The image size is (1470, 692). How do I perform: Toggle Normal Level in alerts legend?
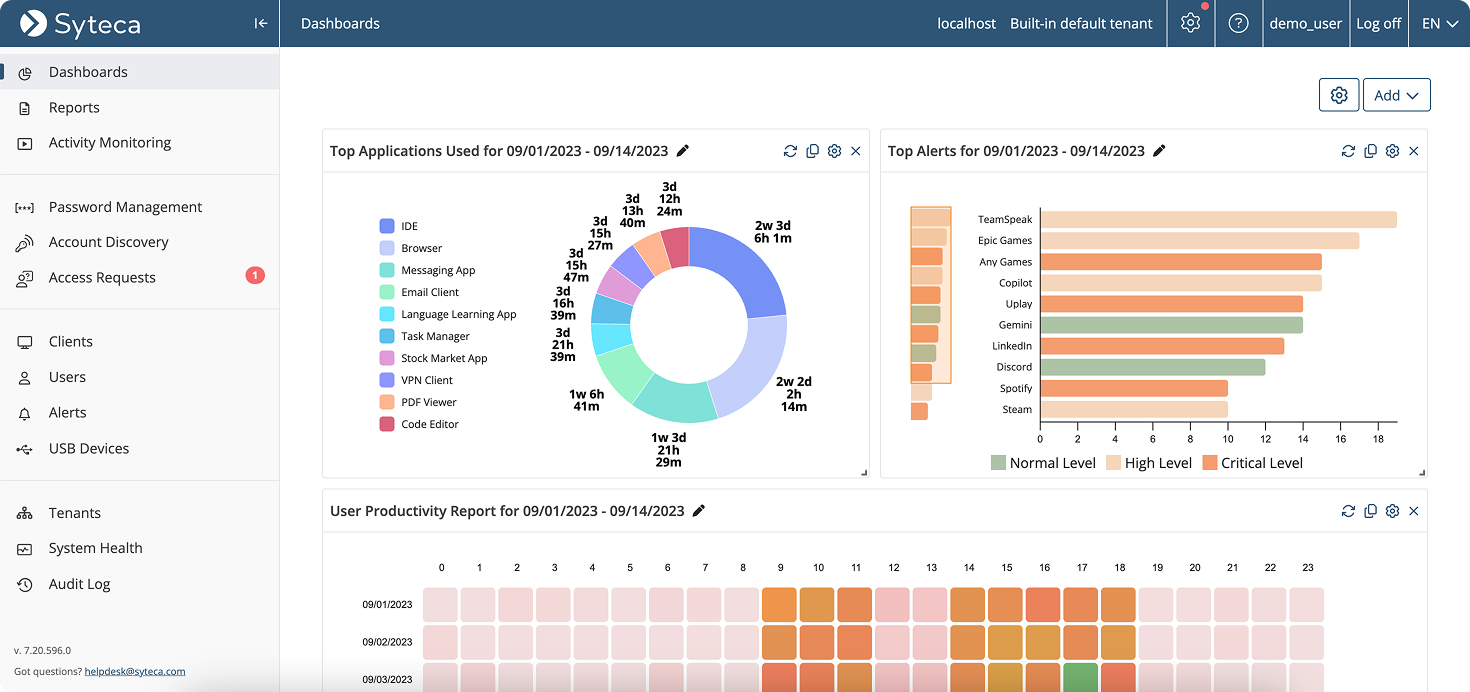(1042, 463)
